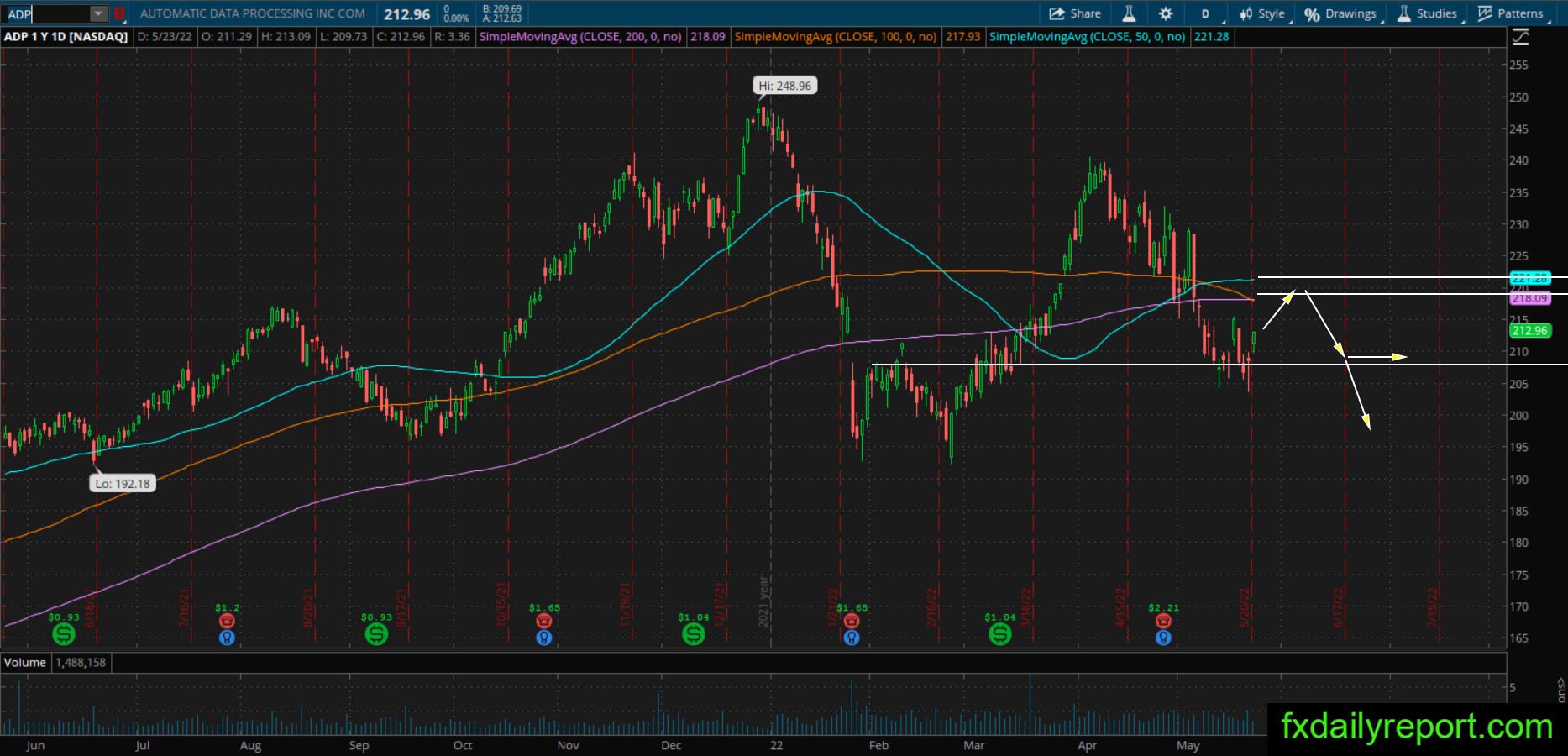Click the 6/17/22 expiration date marker
Screen dimensions: 1568x756
point(1339,606)
